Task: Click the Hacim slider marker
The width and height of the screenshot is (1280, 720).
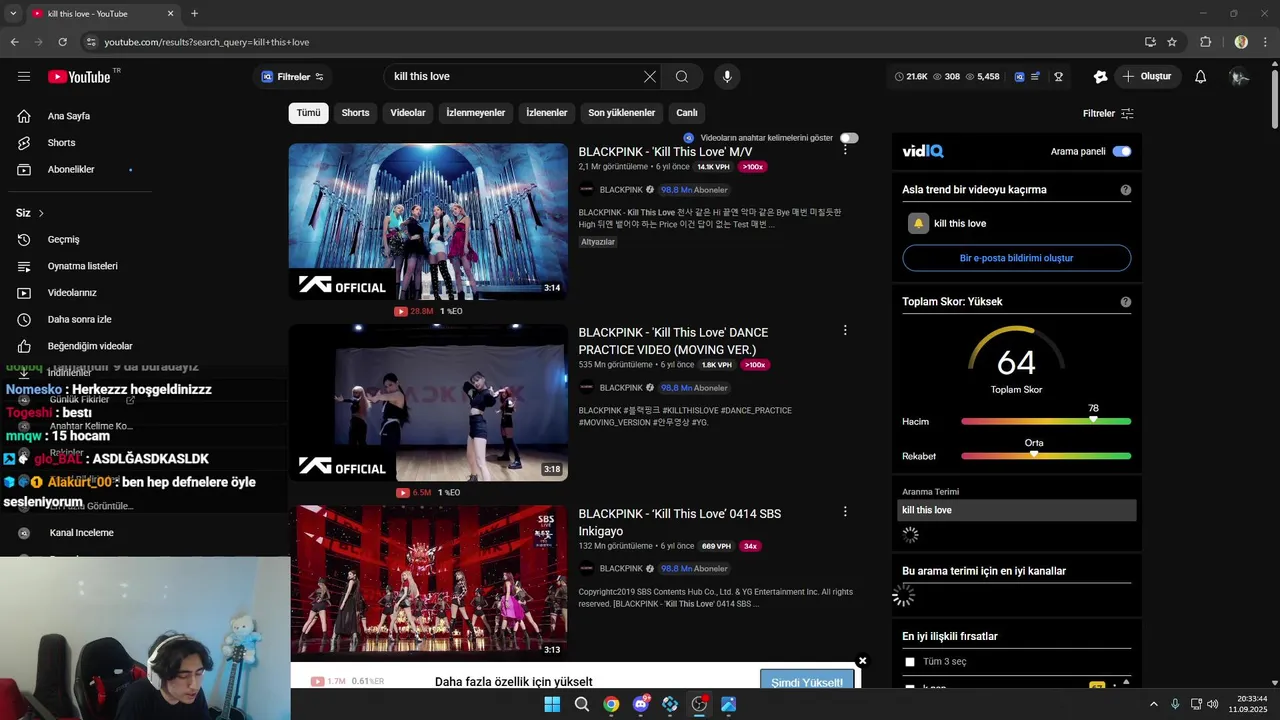Action: pyautogui.click(x=1093, y=420)
